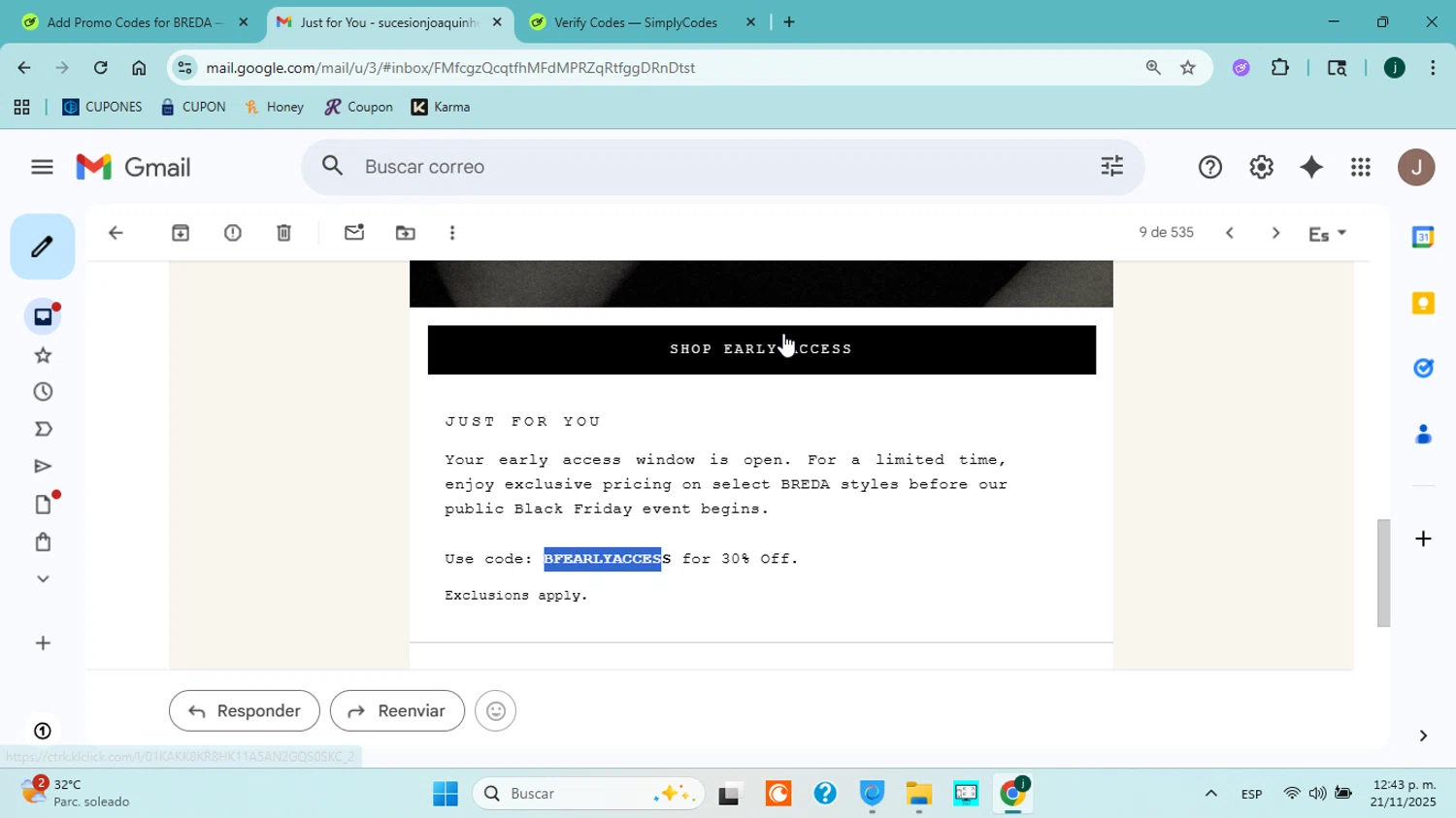Expand more labels chevron in sidebar

(x=43, y=578)
